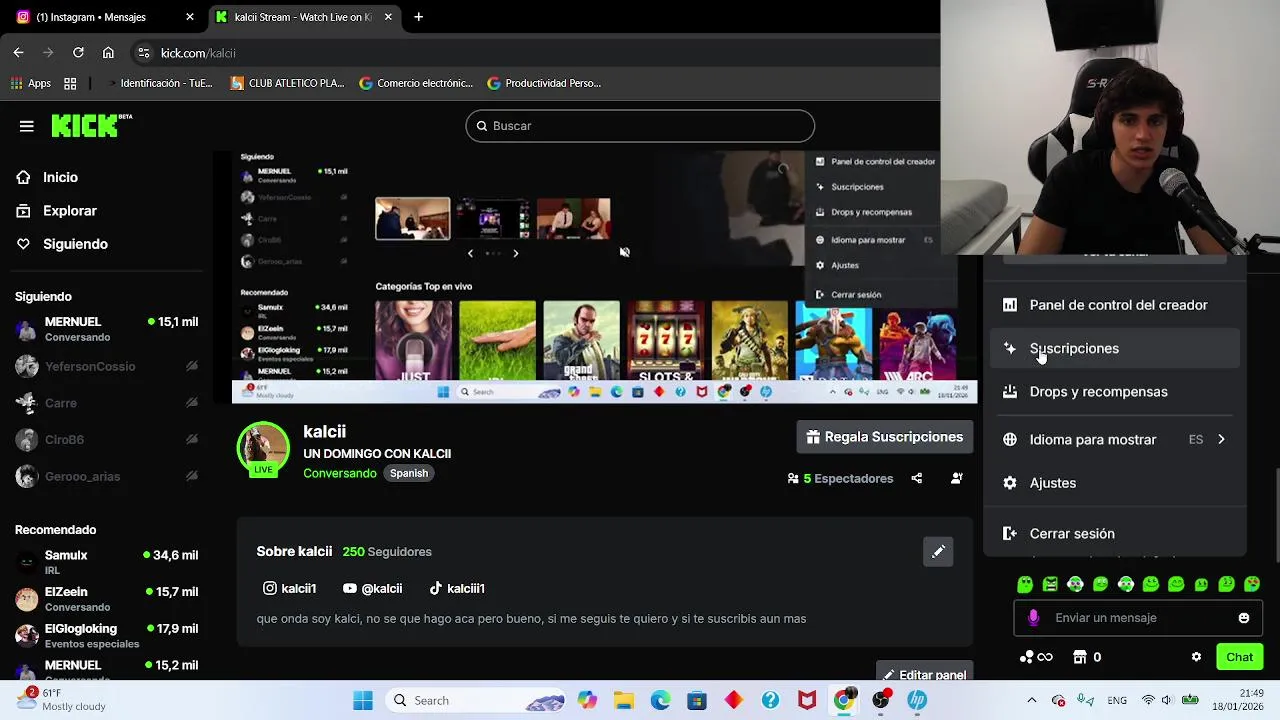Open a new browser tab
The image size is (1280, 720).
[419, 17]
